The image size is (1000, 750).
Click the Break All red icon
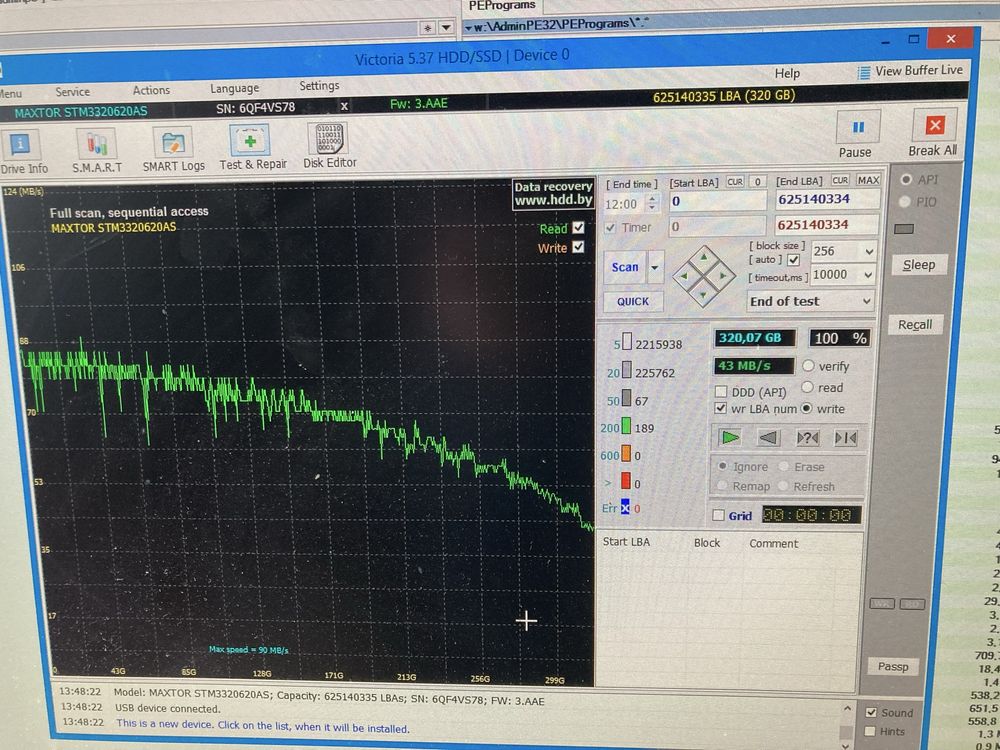click(x=934, y=125)
